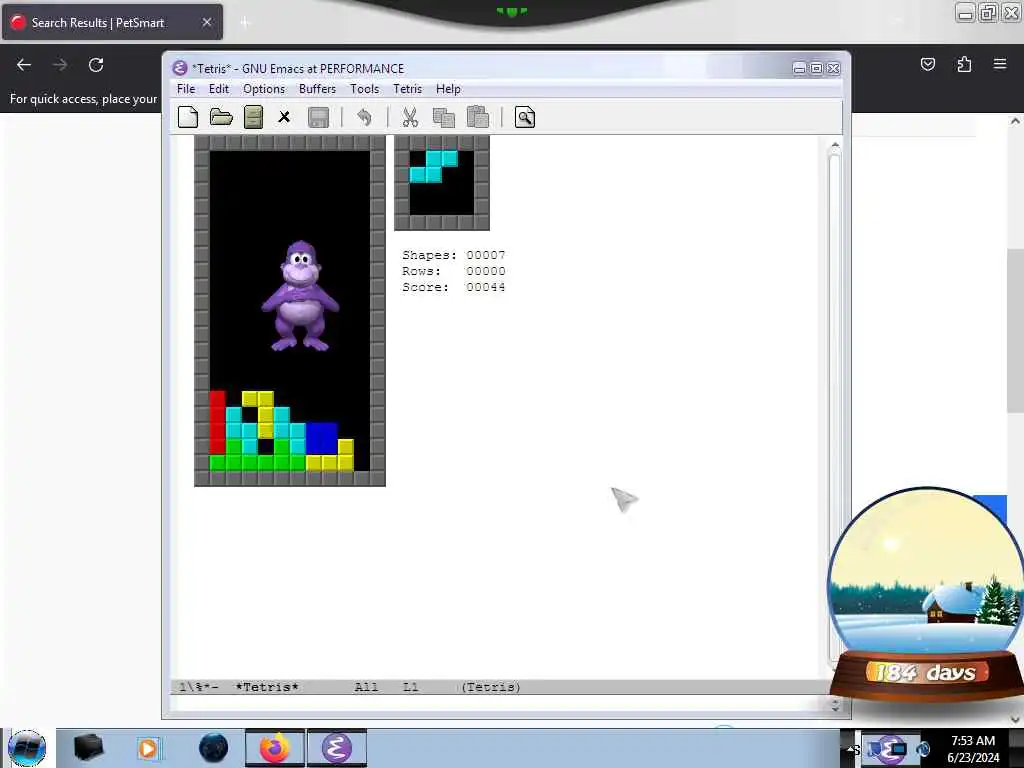Select the Search Results PetSmart tab
This screenshot has height=768, width=1024.
112,23
